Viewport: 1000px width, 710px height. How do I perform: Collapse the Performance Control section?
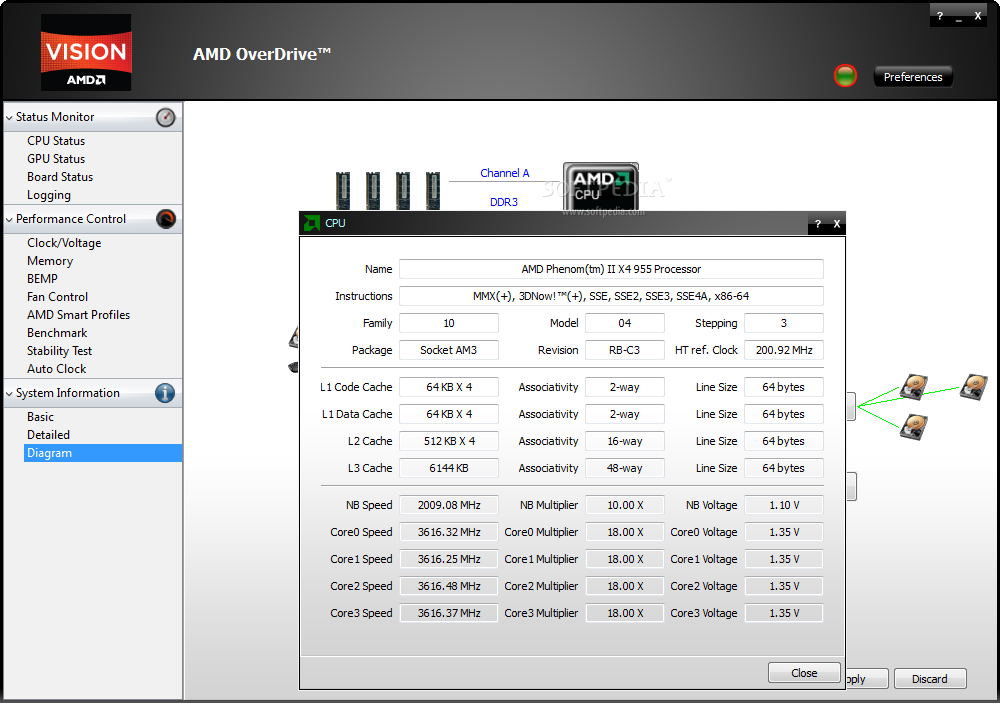9,219
